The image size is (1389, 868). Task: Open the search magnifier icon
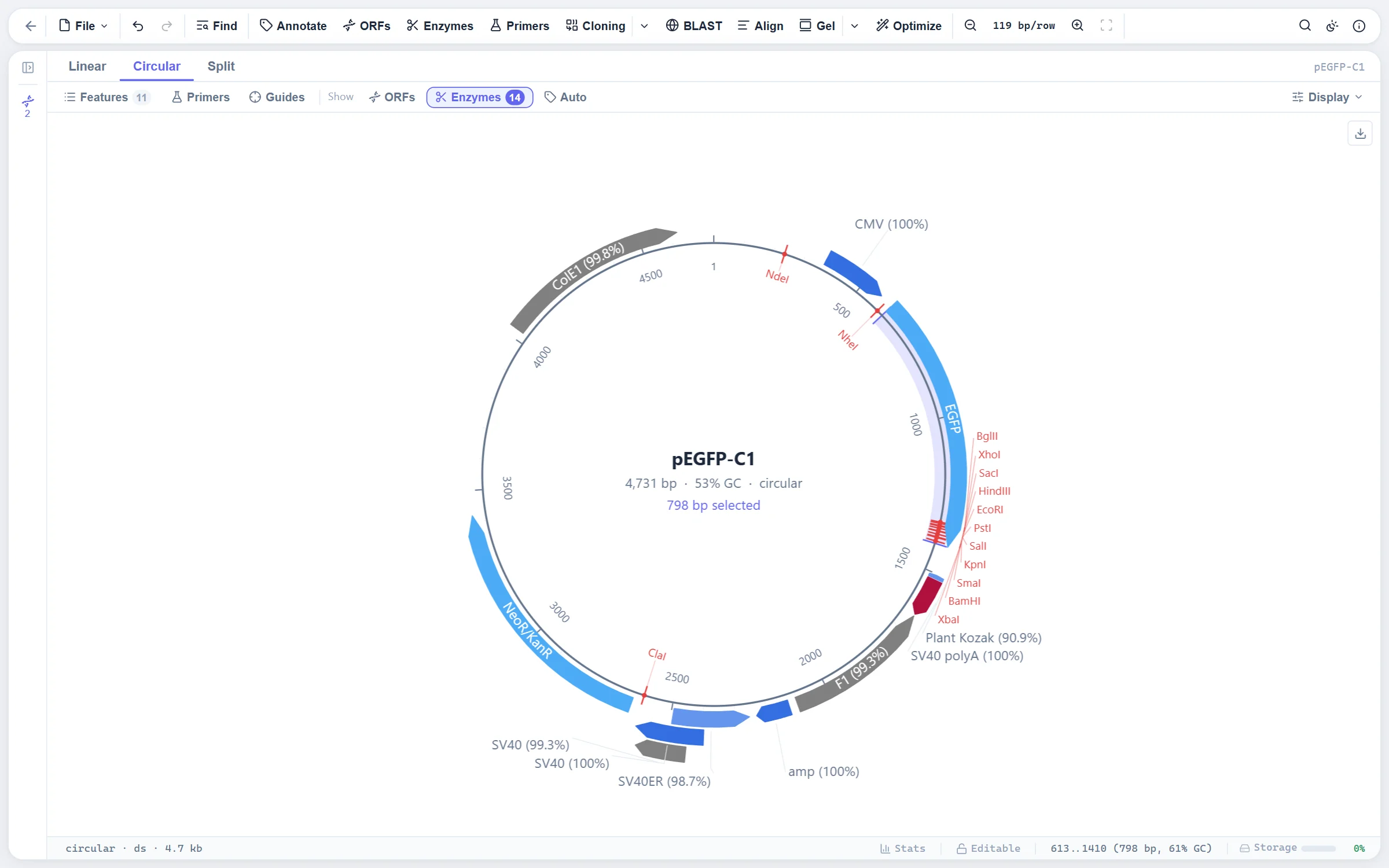pyautogui.click(x=1305, y=25)
